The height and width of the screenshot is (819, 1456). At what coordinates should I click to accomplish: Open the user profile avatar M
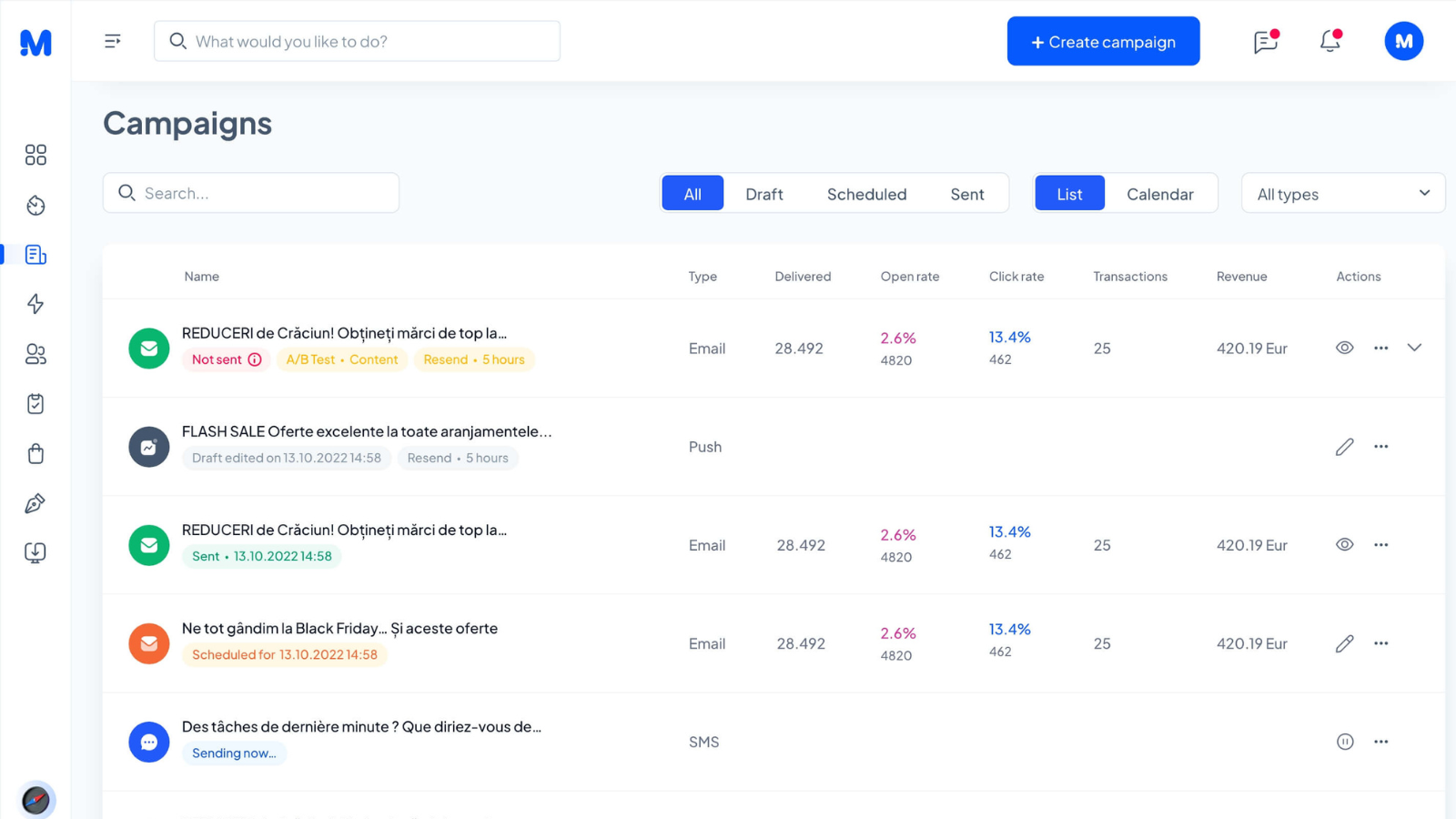point(1403,41)
